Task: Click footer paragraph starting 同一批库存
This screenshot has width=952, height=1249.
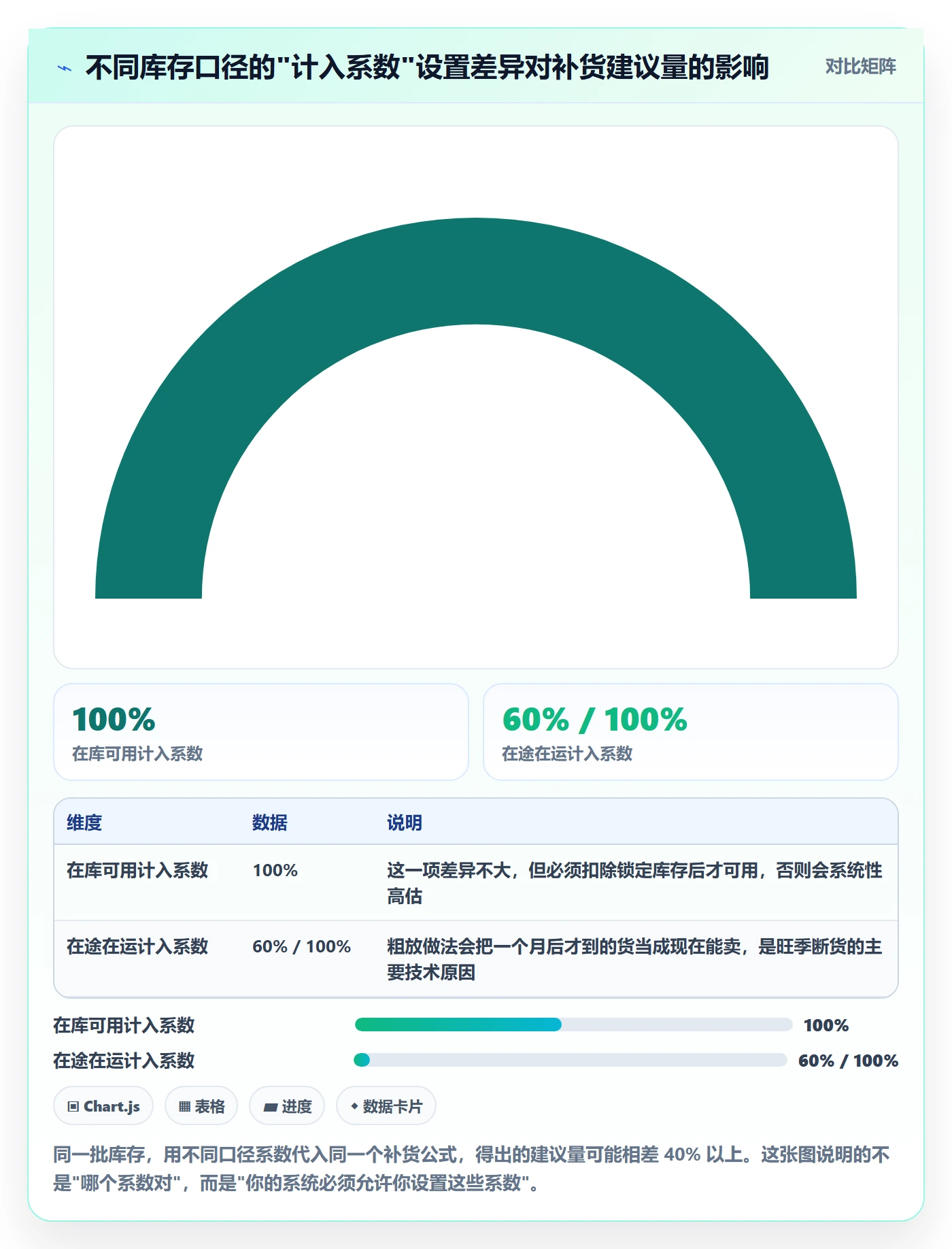Action: tap(472, 1169)
